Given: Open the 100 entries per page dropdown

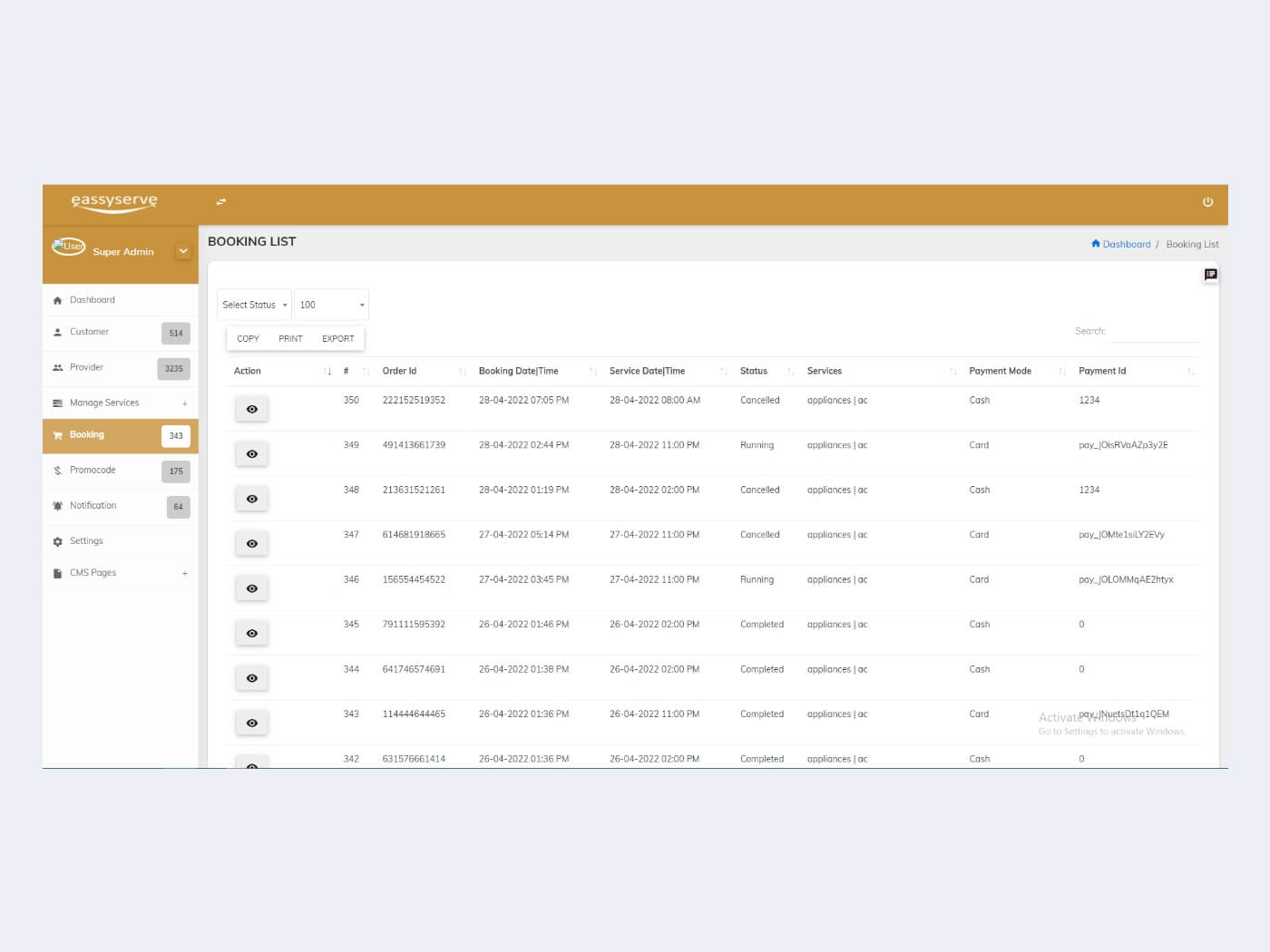Looking at the screenshot, I should 331,306.
